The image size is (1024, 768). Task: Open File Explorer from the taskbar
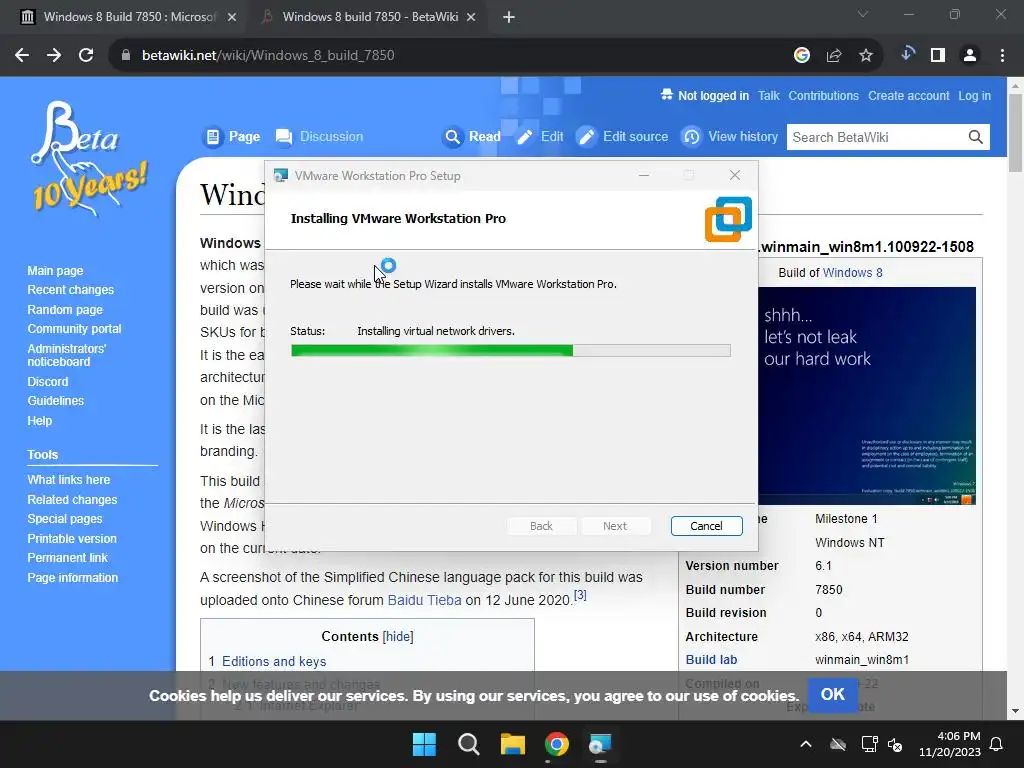513,744
